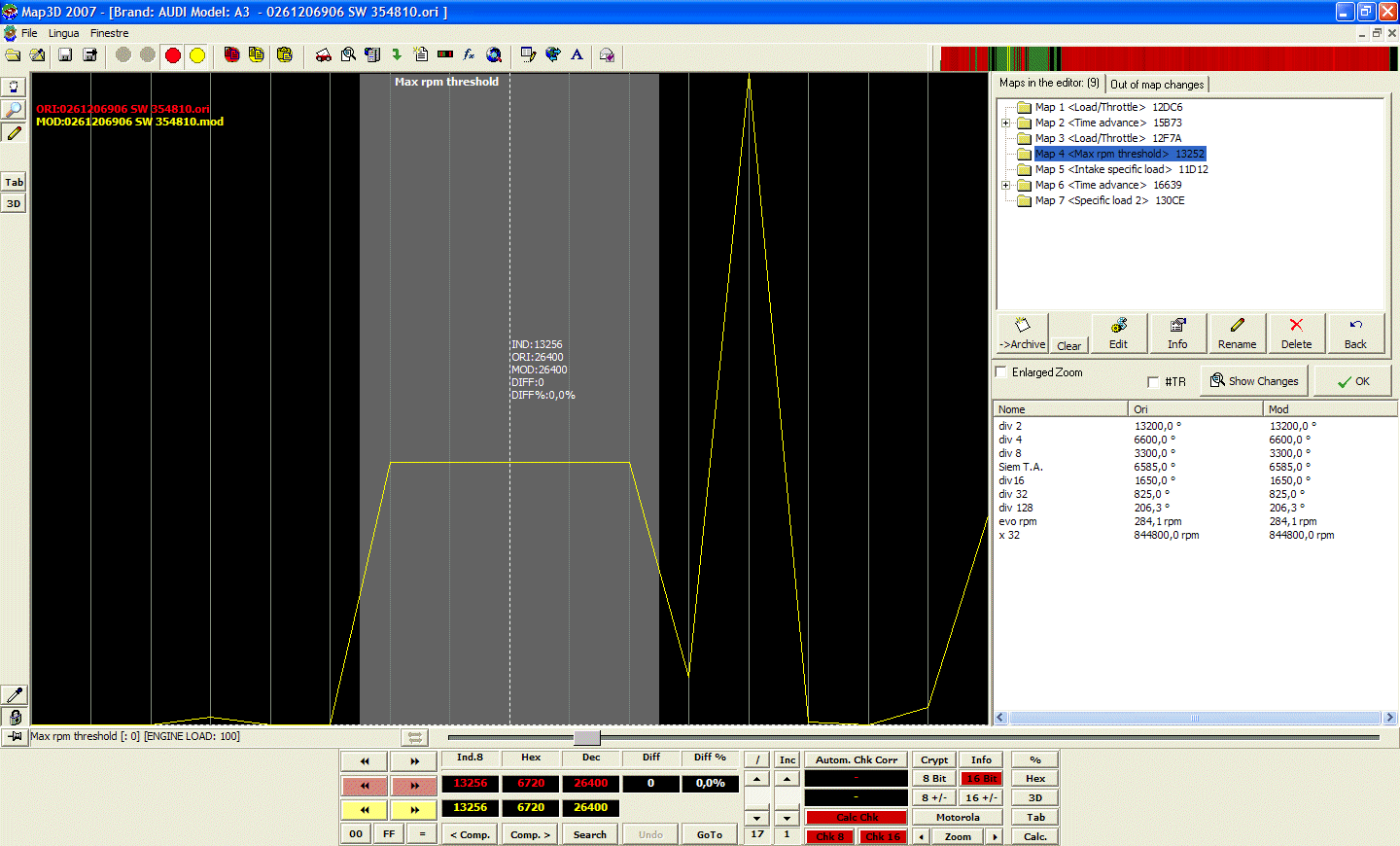Select the red ORI map circle icon
The image size is (1400, 846).
pos(172,55)
